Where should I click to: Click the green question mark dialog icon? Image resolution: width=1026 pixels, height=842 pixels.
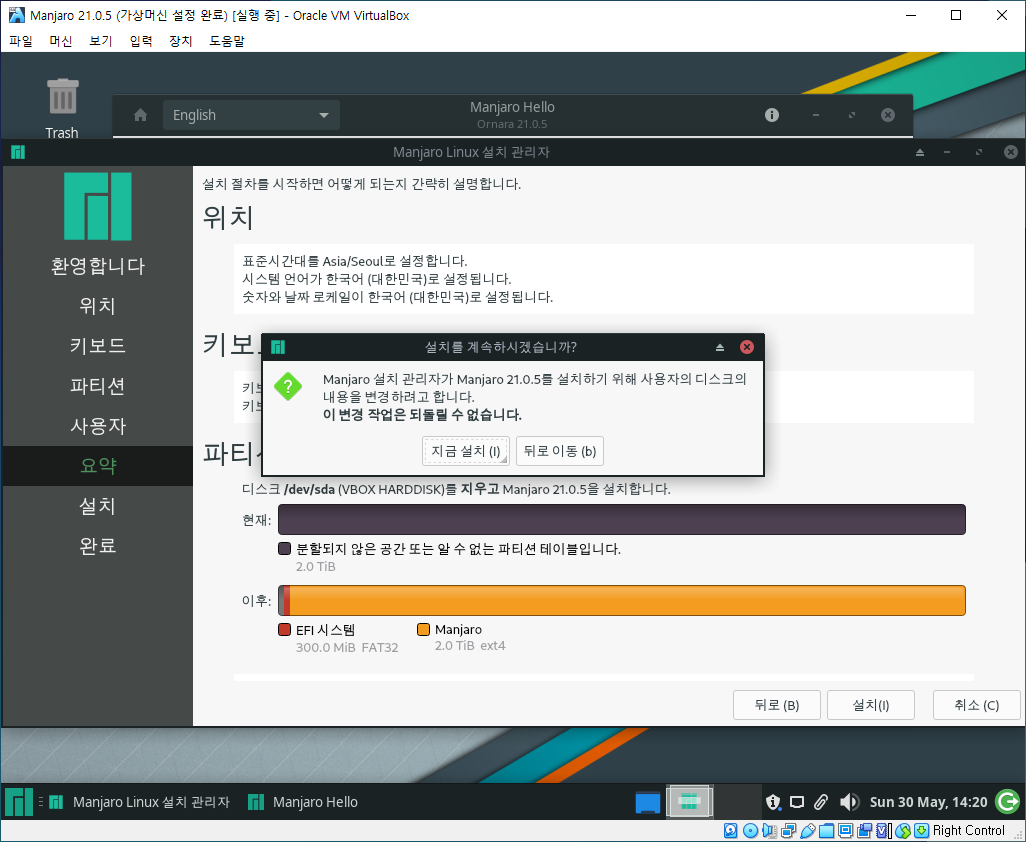(288, 386)
